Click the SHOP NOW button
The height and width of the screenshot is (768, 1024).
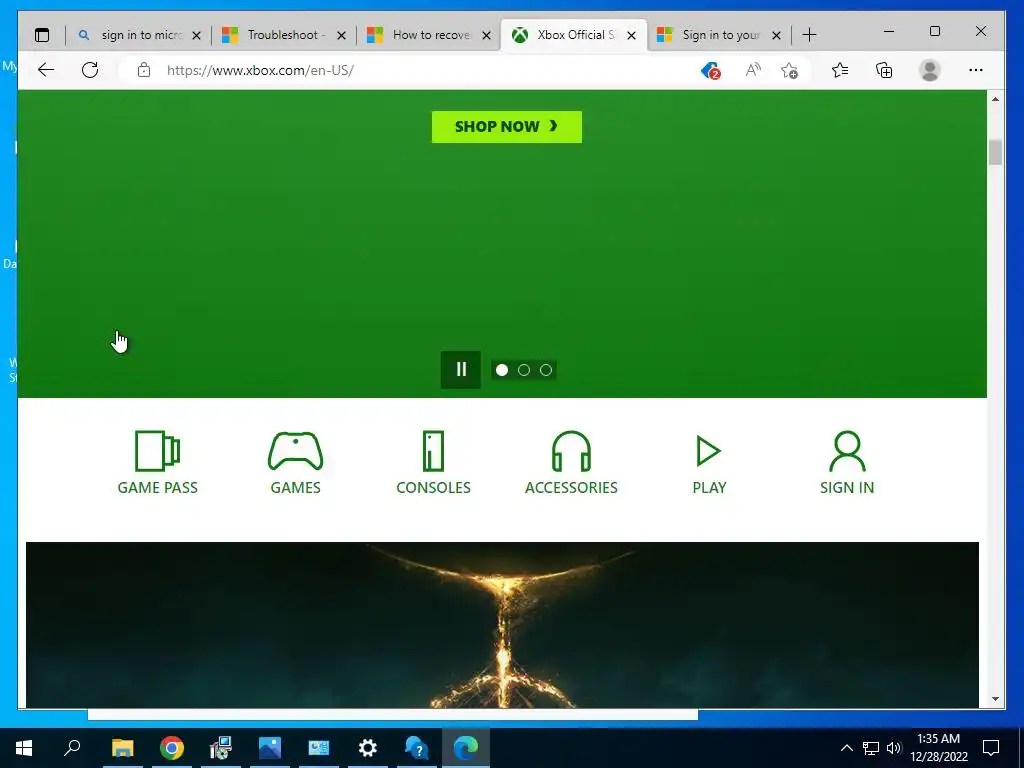point(507,127)
